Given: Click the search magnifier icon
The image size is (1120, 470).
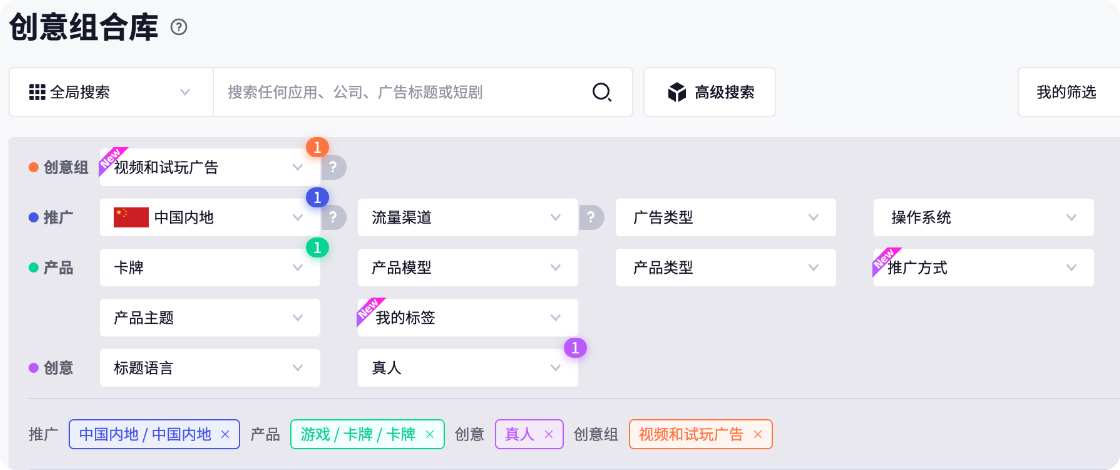Looking at the screenshot, I should [601, 92].
